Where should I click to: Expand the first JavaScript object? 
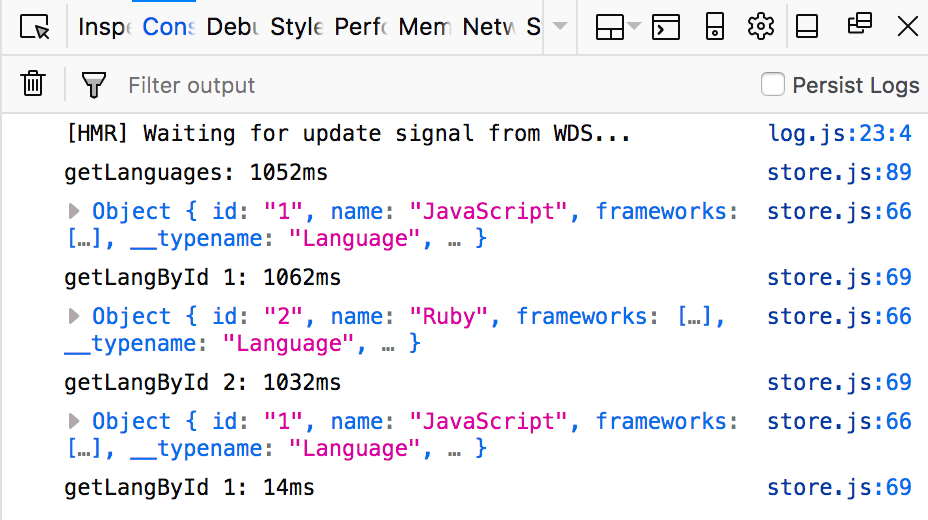point(74,211)
